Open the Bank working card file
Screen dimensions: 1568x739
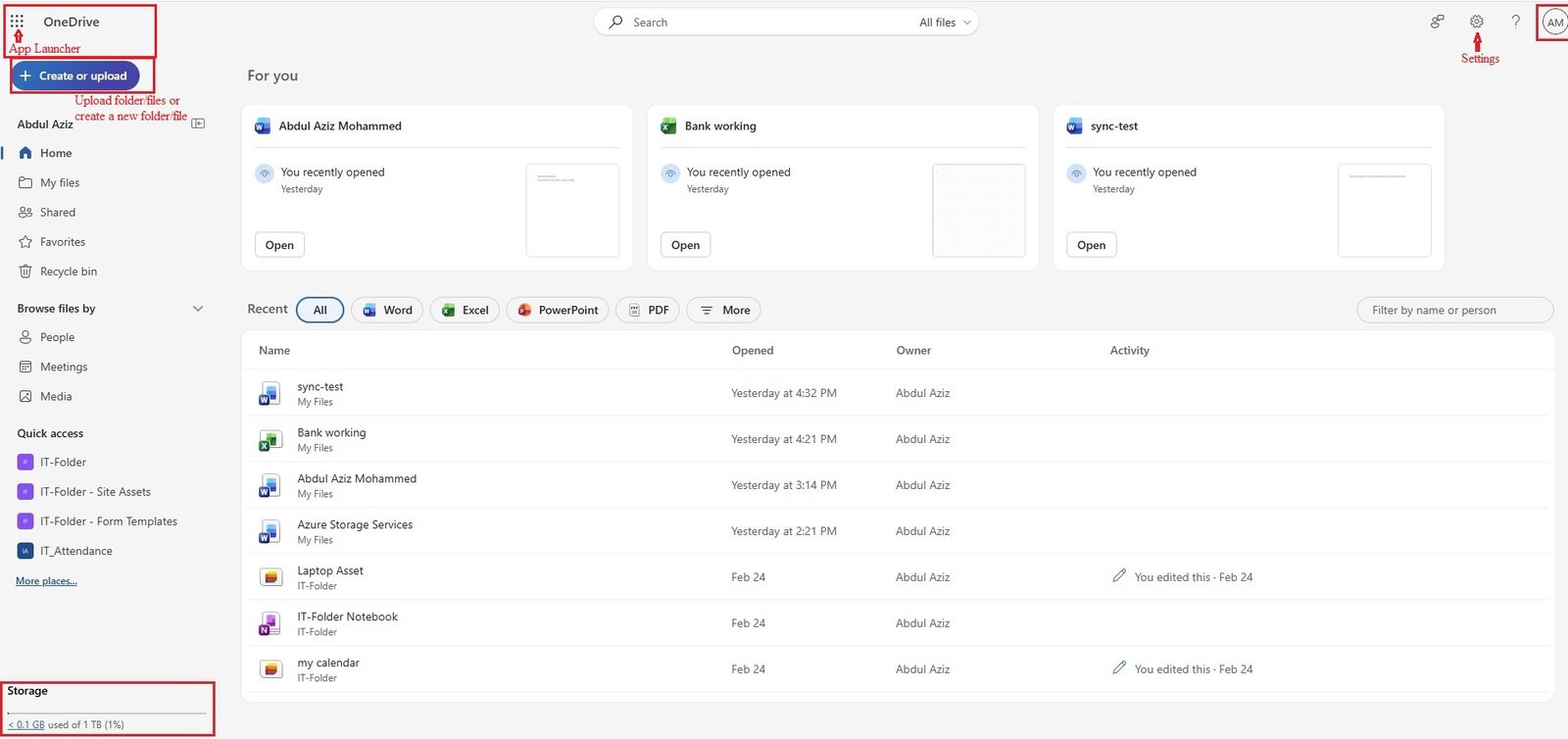(685, 245)
